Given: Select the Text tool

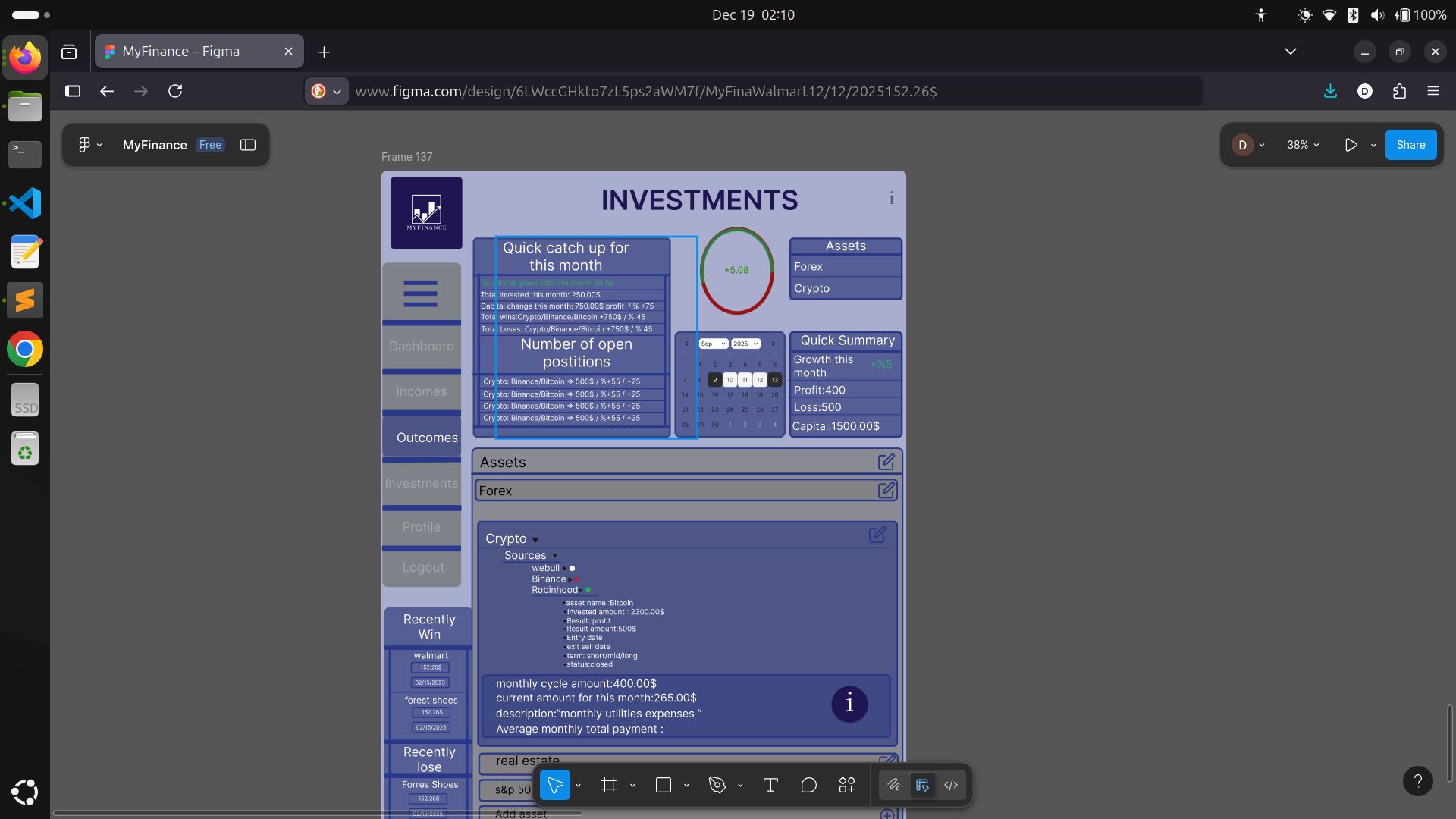Looking at the screenshot, I should click(x=770, y=785).
